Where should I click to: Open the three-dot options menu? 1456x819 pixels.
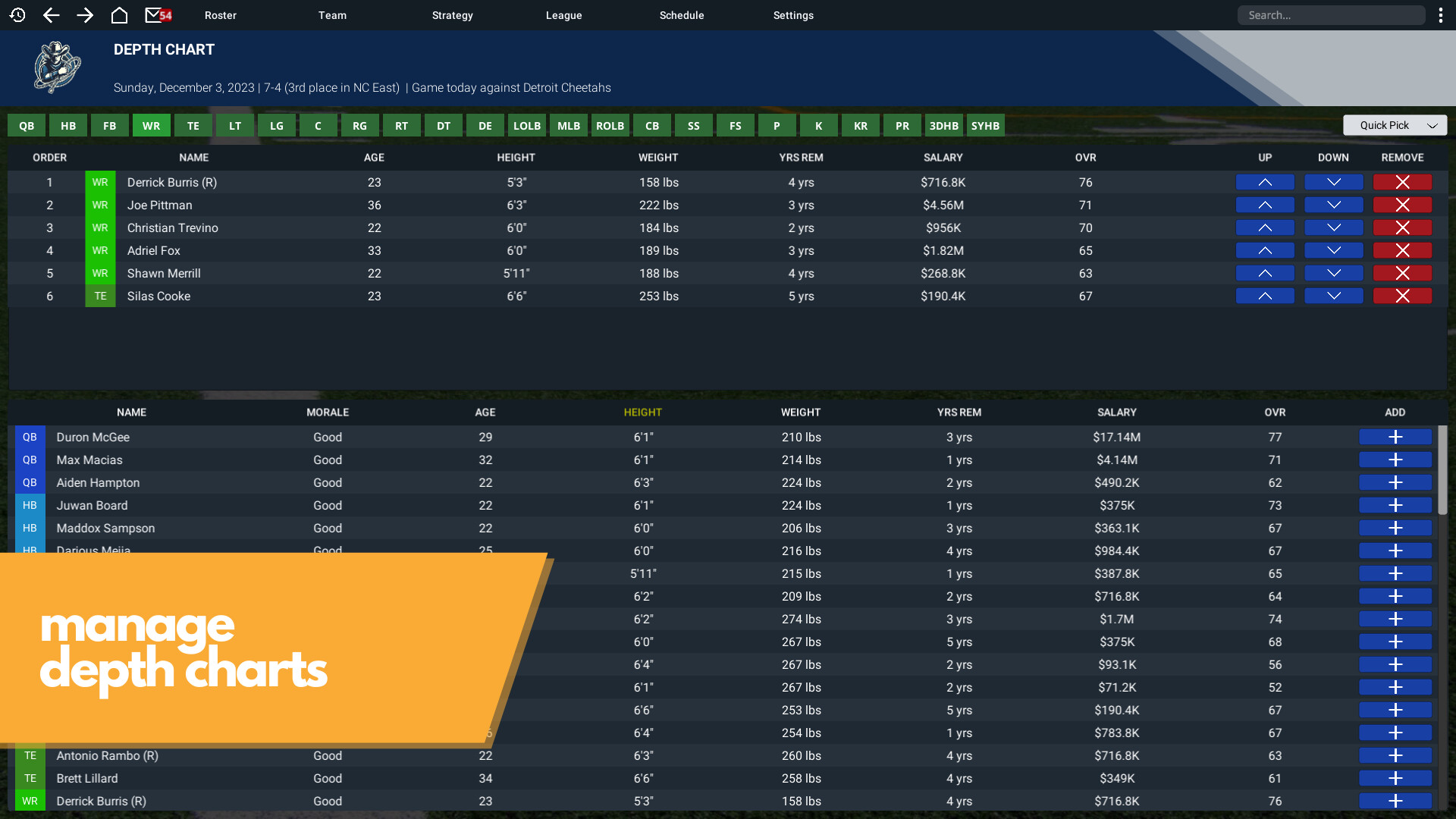pyautogui.click(x=1440, y=15)
